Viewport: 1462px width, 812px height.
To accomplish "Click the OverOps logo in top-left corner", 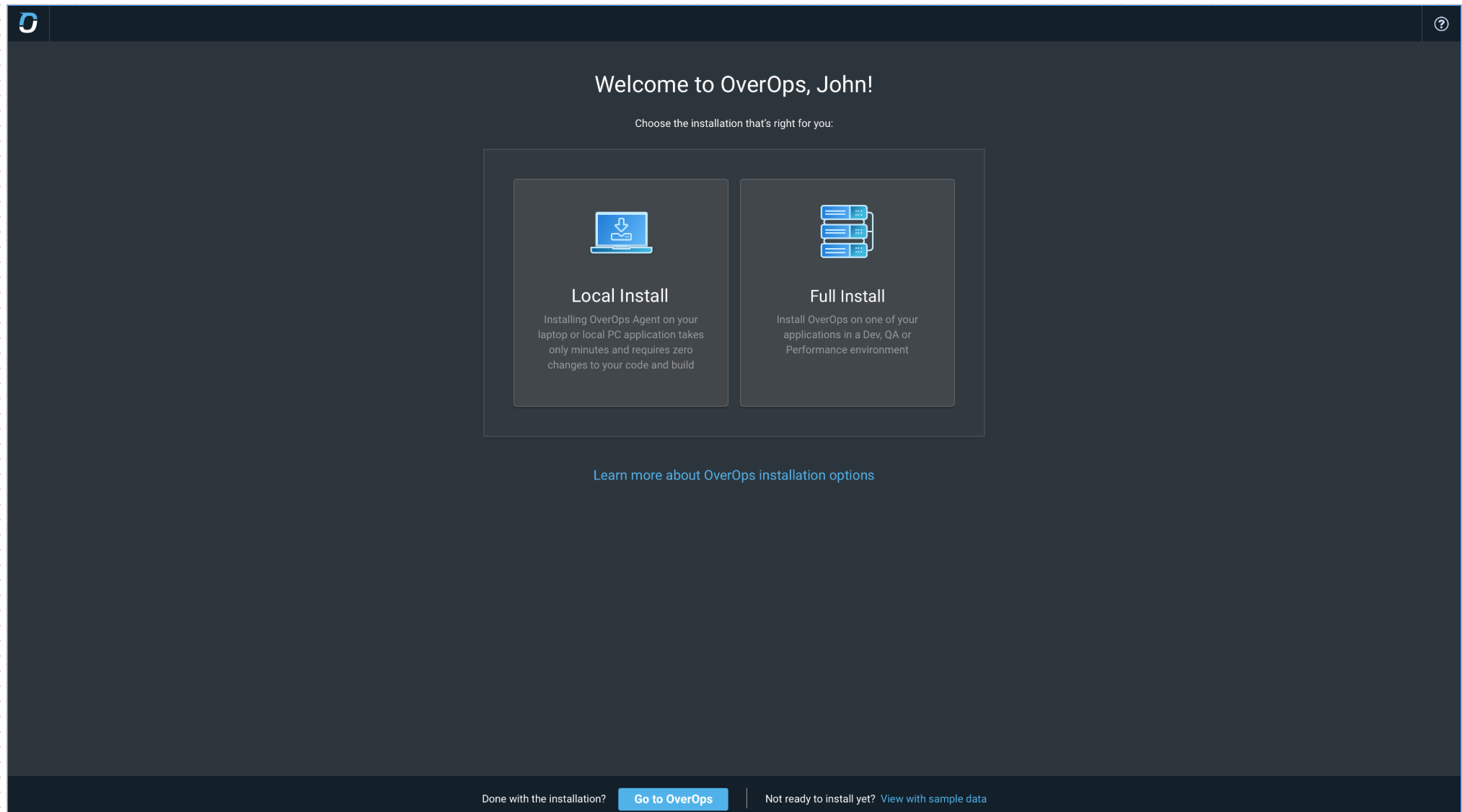I will point(28,23).
